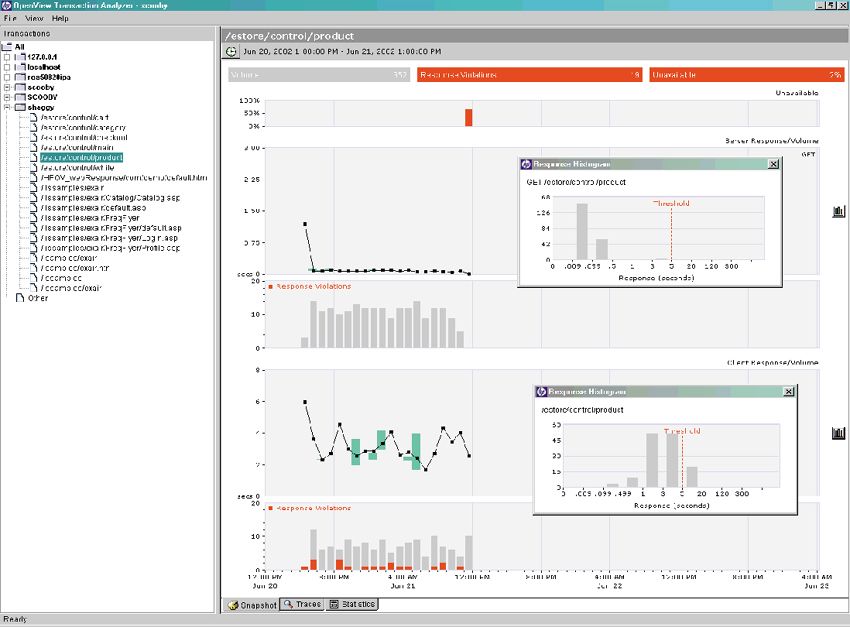Click HP logo icon in GET Response Histogram title

[x=526, y=164]
